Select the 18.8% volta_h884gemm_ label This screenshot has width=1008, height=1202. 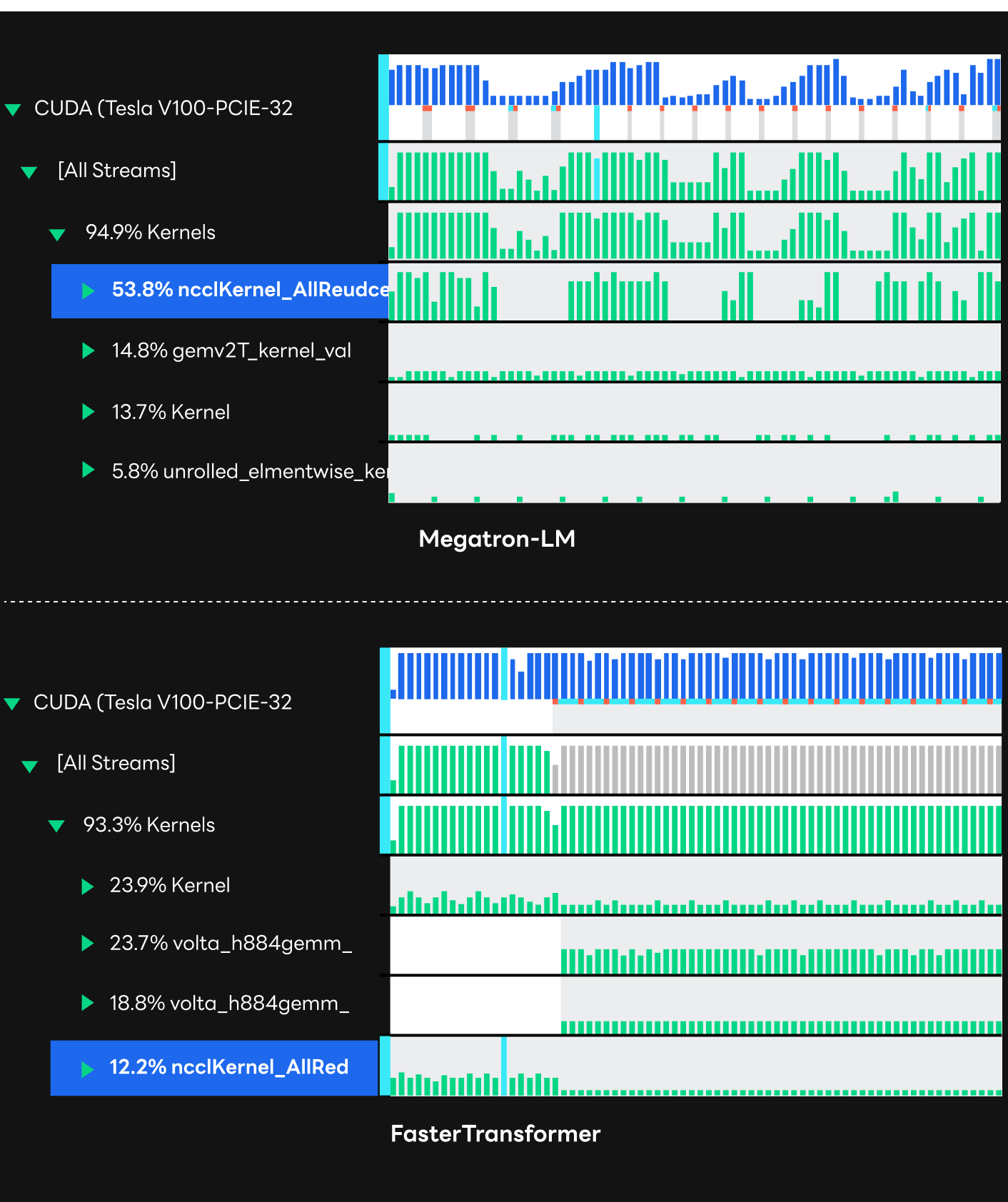(229, 1003)
